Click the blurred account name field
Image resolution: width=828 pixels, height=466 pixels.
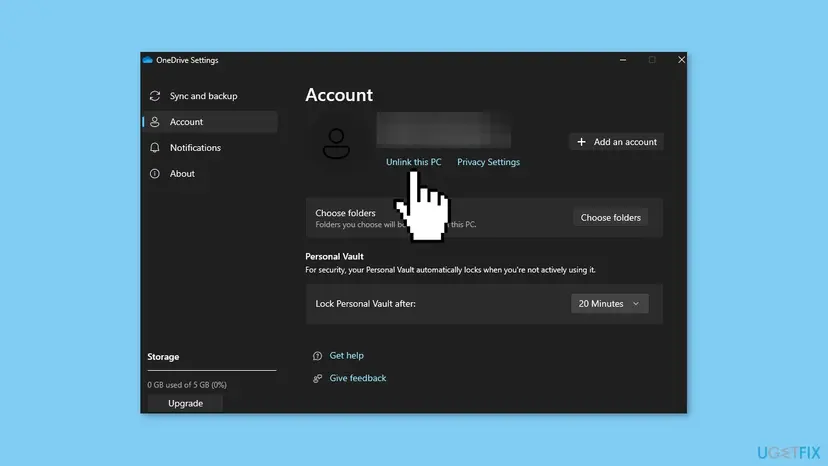(444, 129)
